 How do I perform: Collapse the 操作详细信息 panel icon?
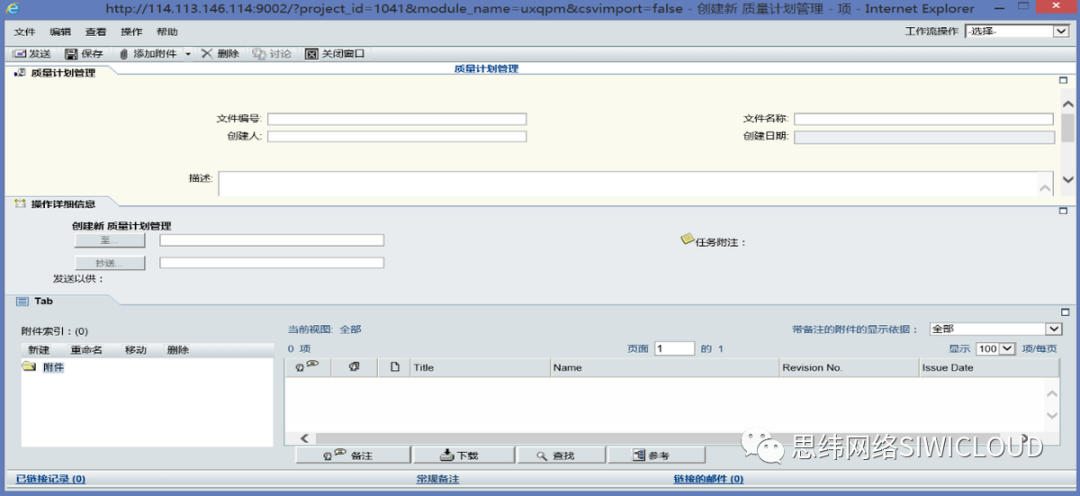(x=1063, y=211)
